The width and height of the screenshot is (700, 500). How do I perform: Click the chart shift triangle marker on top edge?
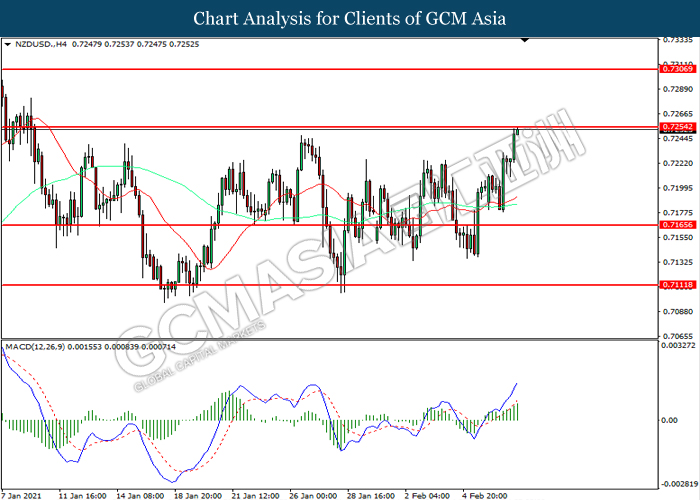(x=524, y=42)
